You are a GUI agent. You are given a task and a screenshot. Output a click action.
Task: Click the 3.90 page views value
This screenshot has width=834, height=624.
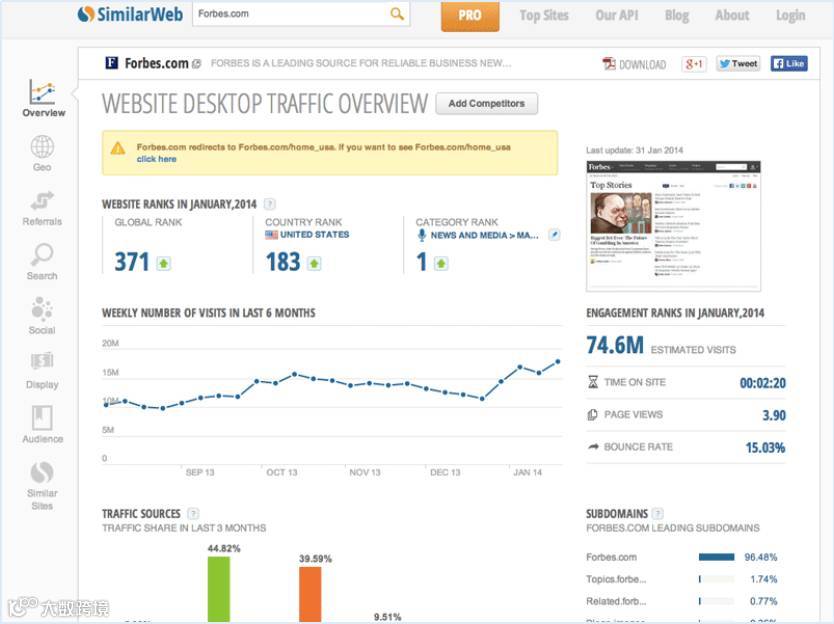pyautogui.click(x=774, y=415)
